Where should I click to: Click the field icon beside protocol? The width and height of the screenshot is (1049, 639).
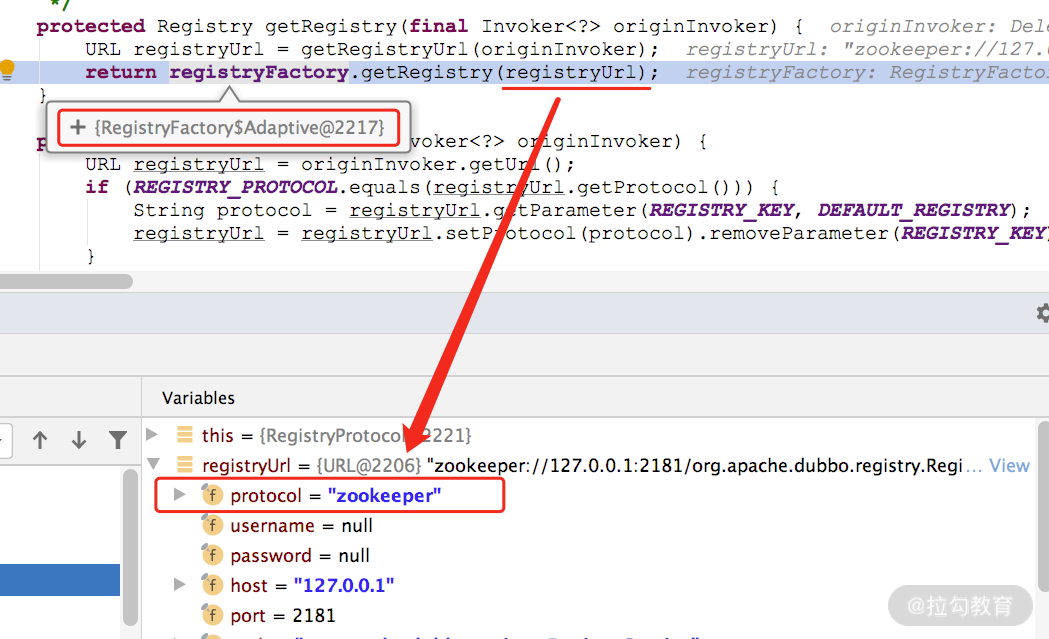coord(211,495)
